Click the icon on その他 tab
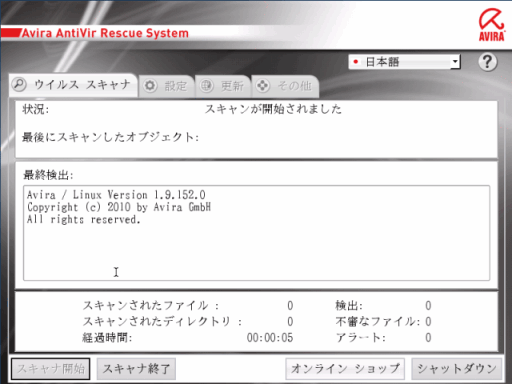This screenshot has height=384, width=512. coord(263,86)
